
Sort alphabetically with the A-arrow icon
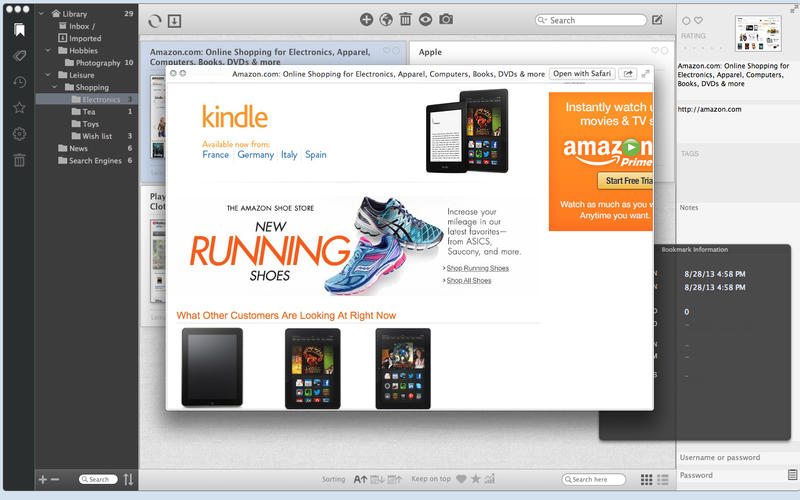click(360, 479)
